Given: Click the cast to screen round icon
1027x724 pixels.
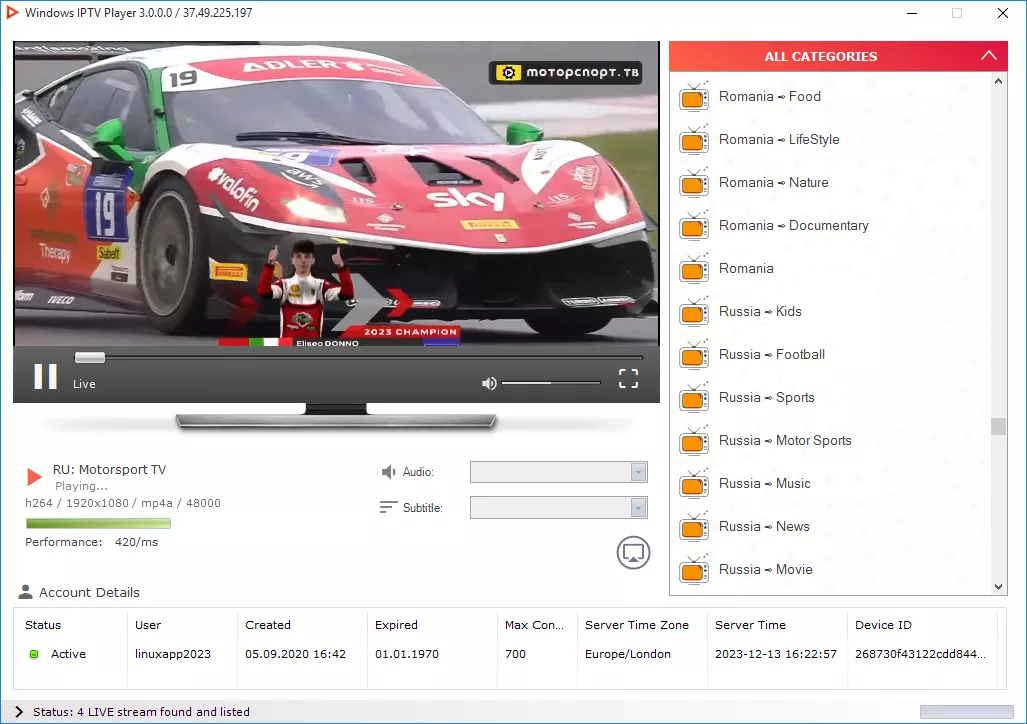Looking at the screenshot, I should point(633,553).
